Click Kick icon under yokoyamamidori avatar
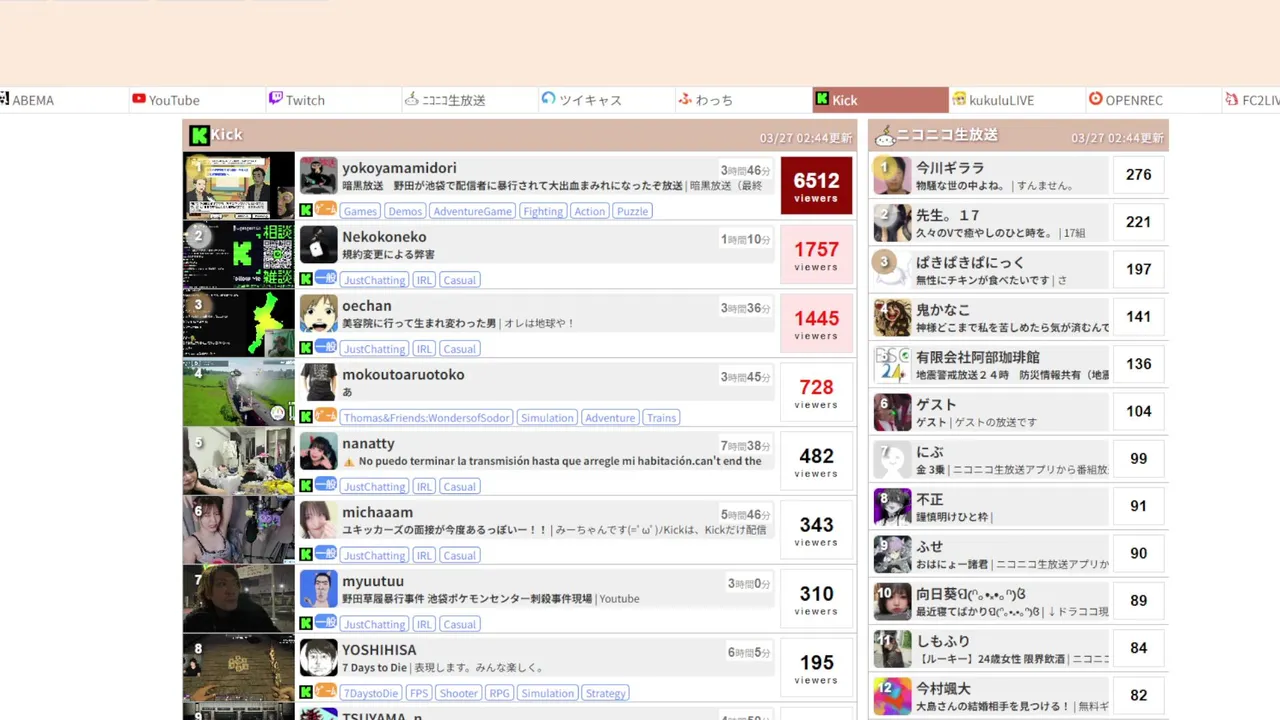Image resolution: width=1280 pixels, height=720 pixels. tap(306, 210)
